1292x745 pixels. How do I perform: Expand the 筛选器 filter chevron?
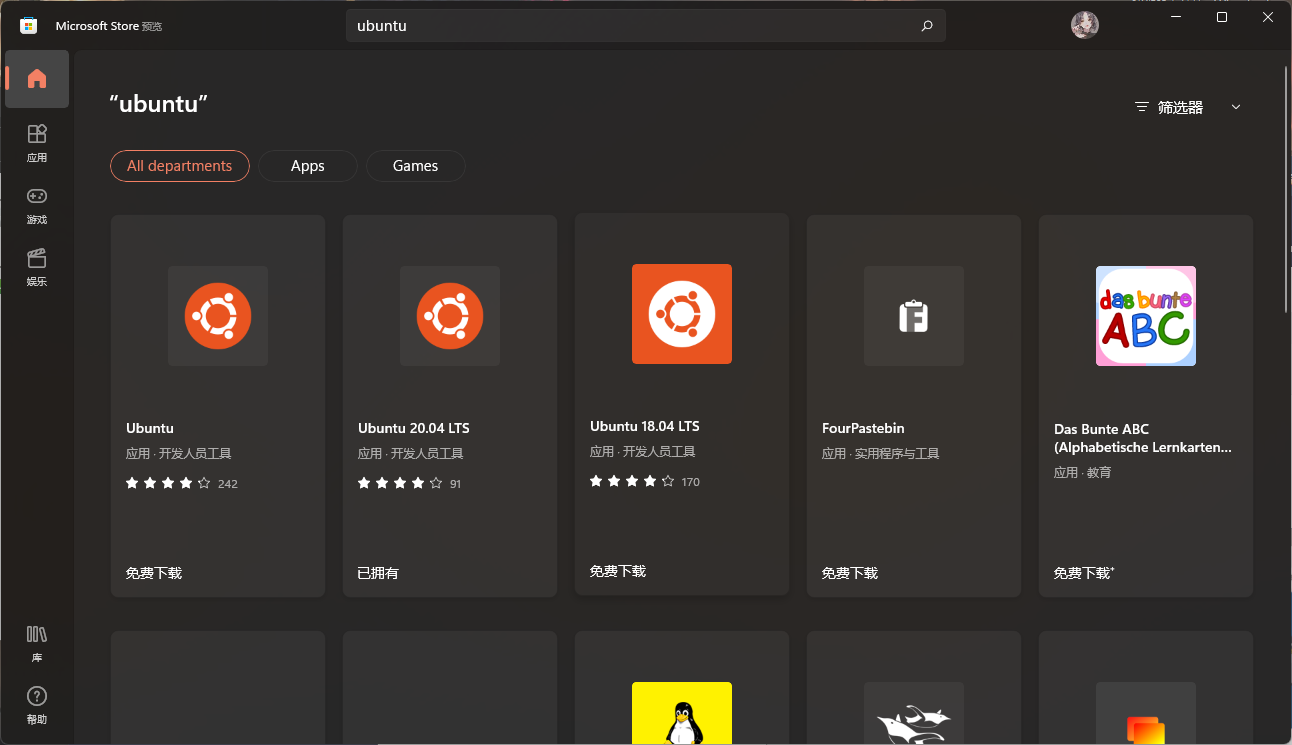click(x=1236, y=107)
